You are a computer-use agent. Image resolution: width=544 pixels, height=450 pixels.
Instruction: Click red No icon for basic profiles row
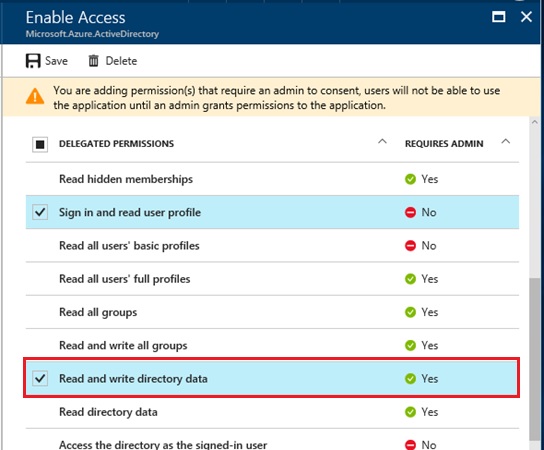pos(410,246)
